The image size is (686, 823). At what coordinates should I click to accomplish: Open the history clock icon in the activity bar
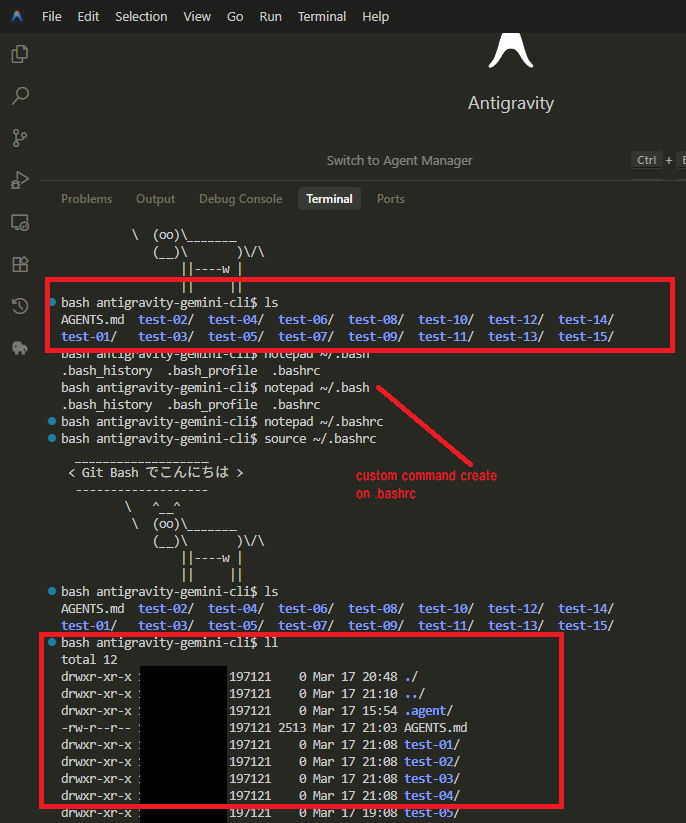(20, 306)
